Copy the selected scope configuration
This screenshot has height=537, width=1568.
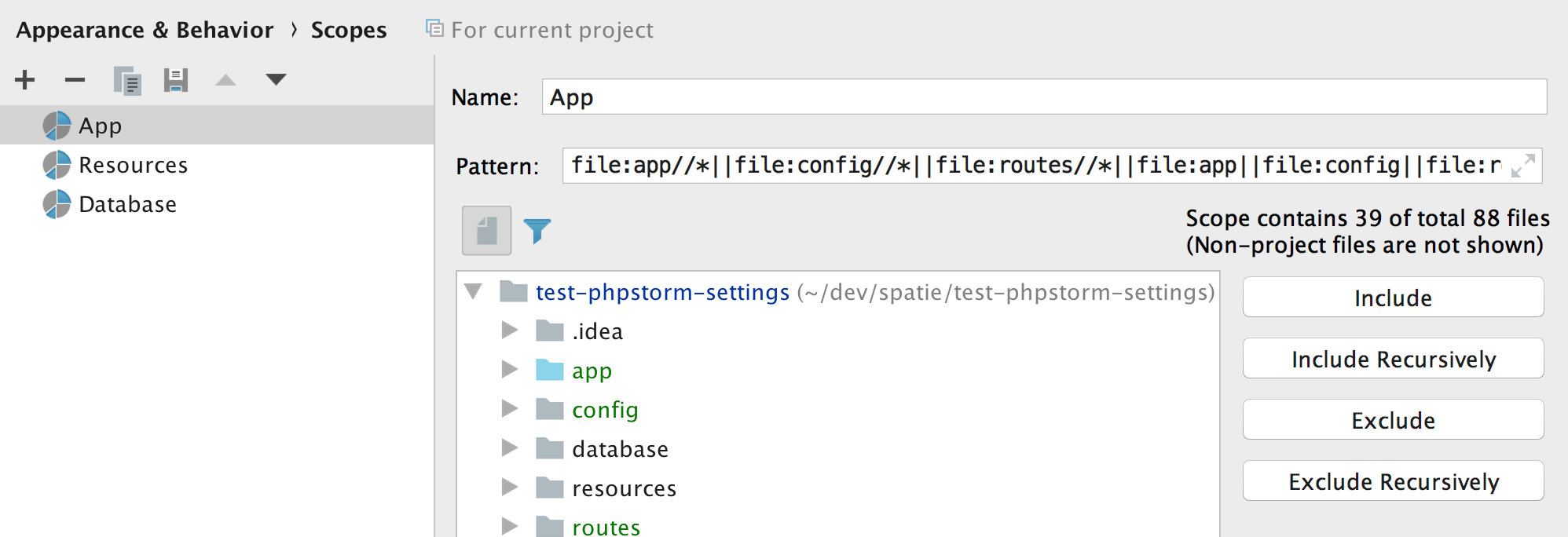tap(126, 80)
